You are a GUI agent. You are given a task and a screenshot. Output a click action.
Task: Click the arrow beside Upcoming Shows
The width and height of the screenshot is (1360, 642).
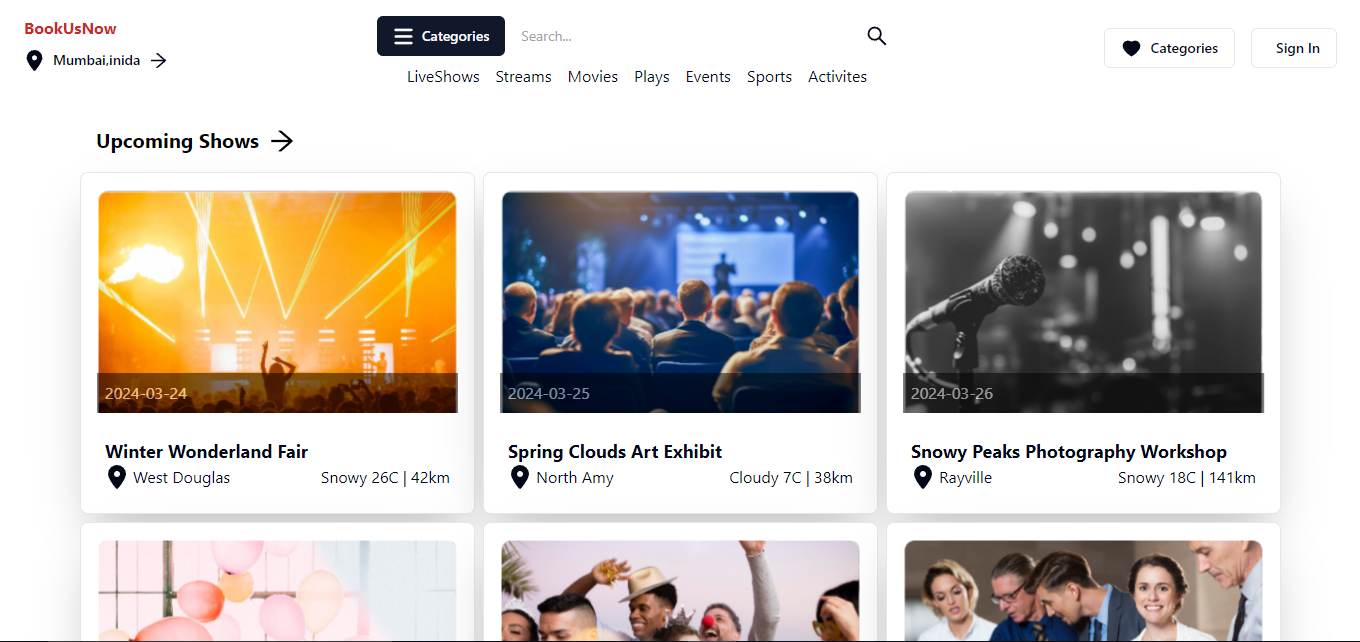click(x=282, y=141)
